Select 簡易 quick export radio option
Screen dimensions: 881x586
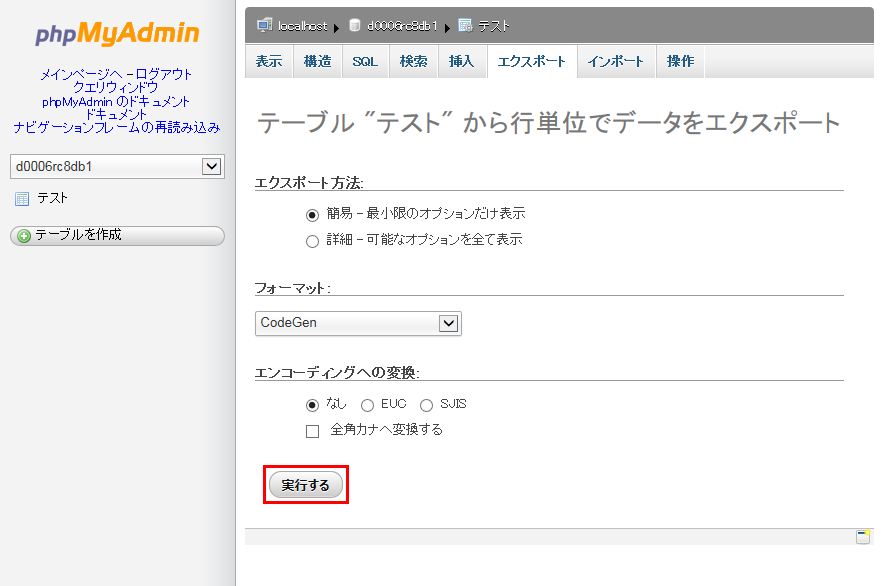tap(312, 214)
